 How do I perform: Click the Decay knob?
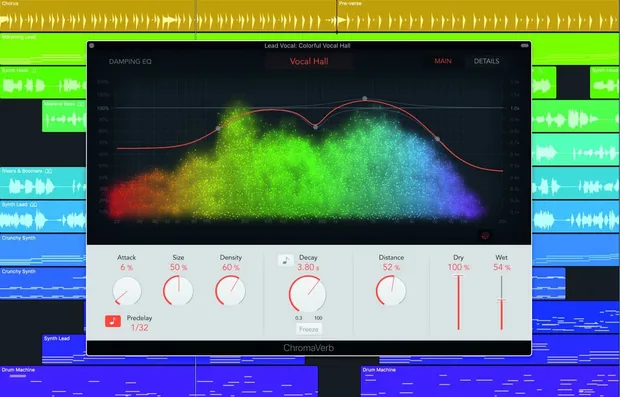point(307,294)
